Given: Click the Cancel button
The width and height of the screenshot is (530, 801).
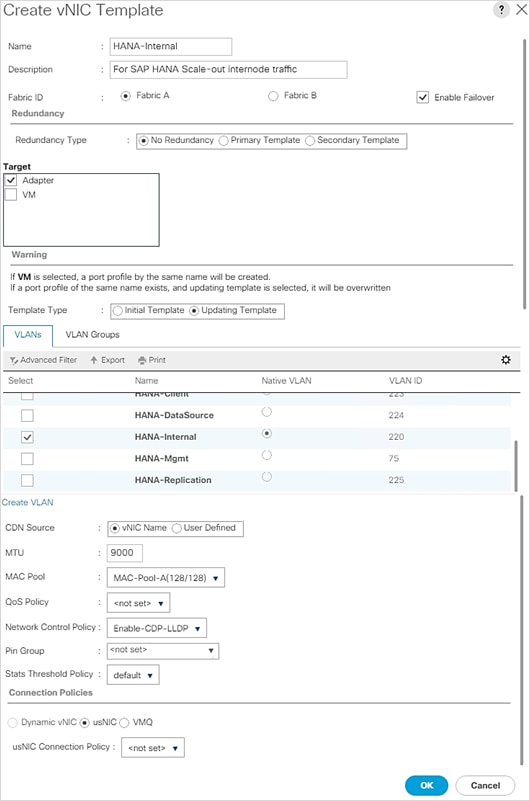Looking at the screenshot, I should tap(485, 786).
